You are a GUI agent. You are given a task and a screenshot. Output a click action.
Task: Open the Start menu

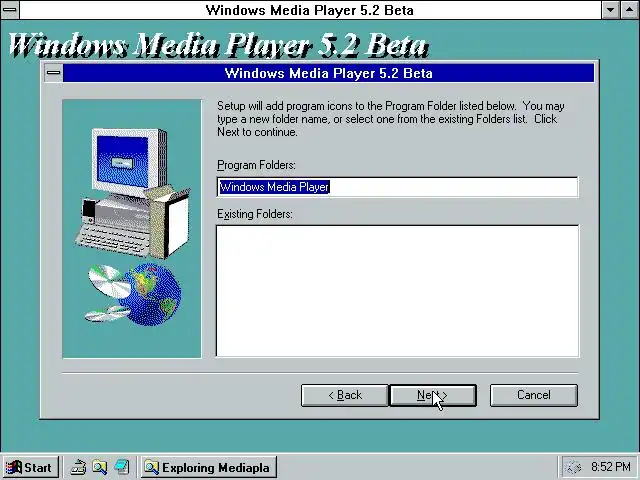(30, 467)
